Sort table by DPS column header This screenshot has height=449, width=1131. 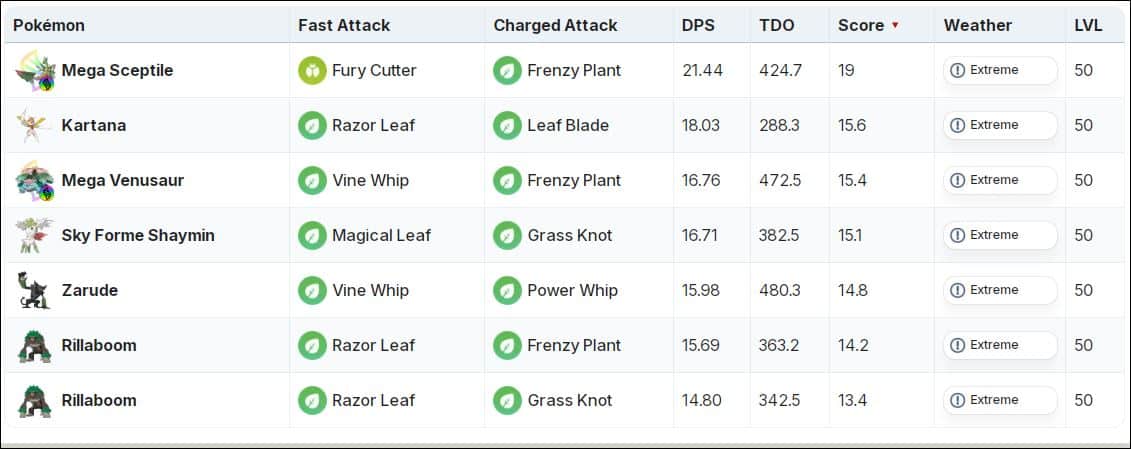tap(698, 25)
